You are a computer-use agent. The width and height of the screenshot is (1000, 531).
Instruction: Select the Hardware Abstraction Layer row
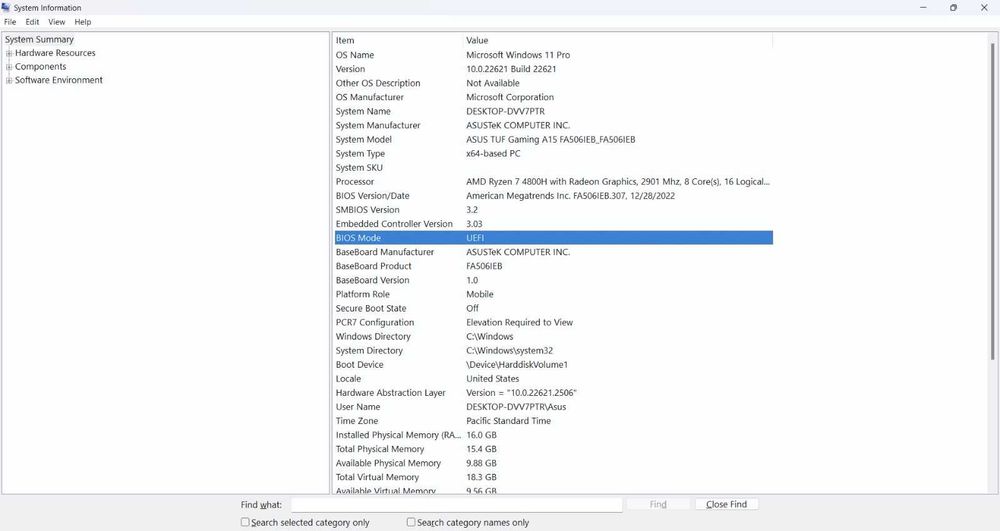(553, 393)
